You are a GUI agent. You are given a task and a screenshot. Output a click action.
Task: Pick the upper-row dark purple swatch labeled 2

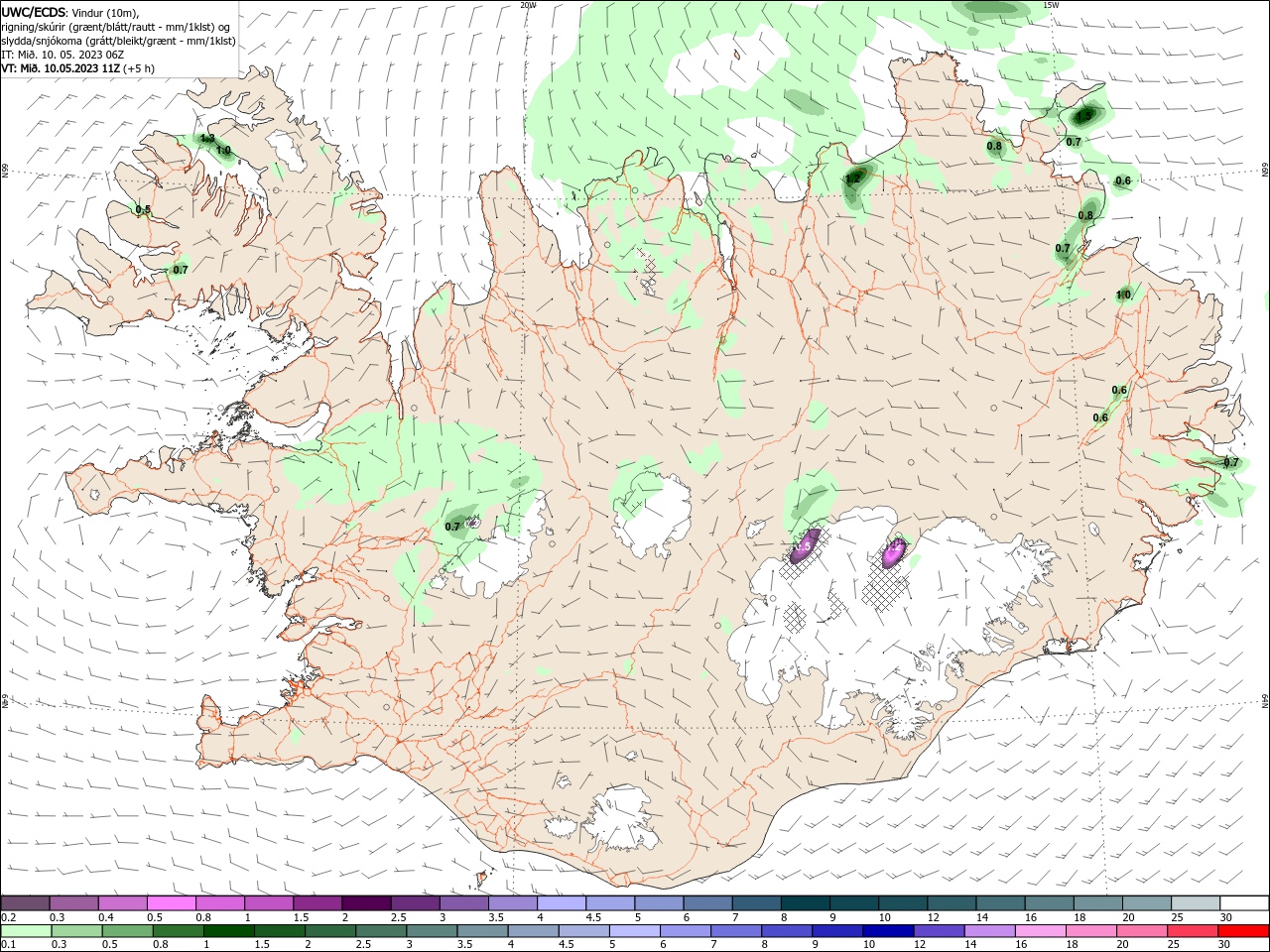pos(366,903)
